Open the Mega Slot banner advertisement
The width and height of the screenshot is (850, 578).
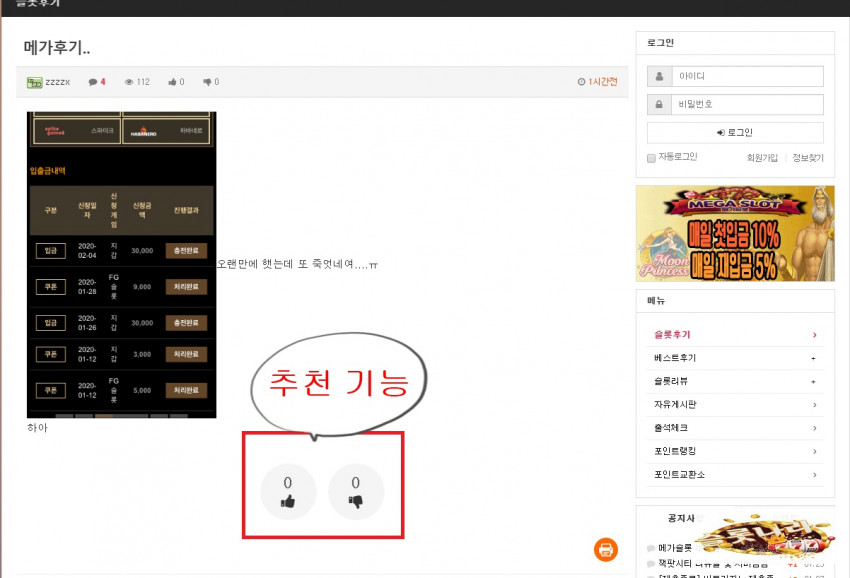tap(735, 233)
